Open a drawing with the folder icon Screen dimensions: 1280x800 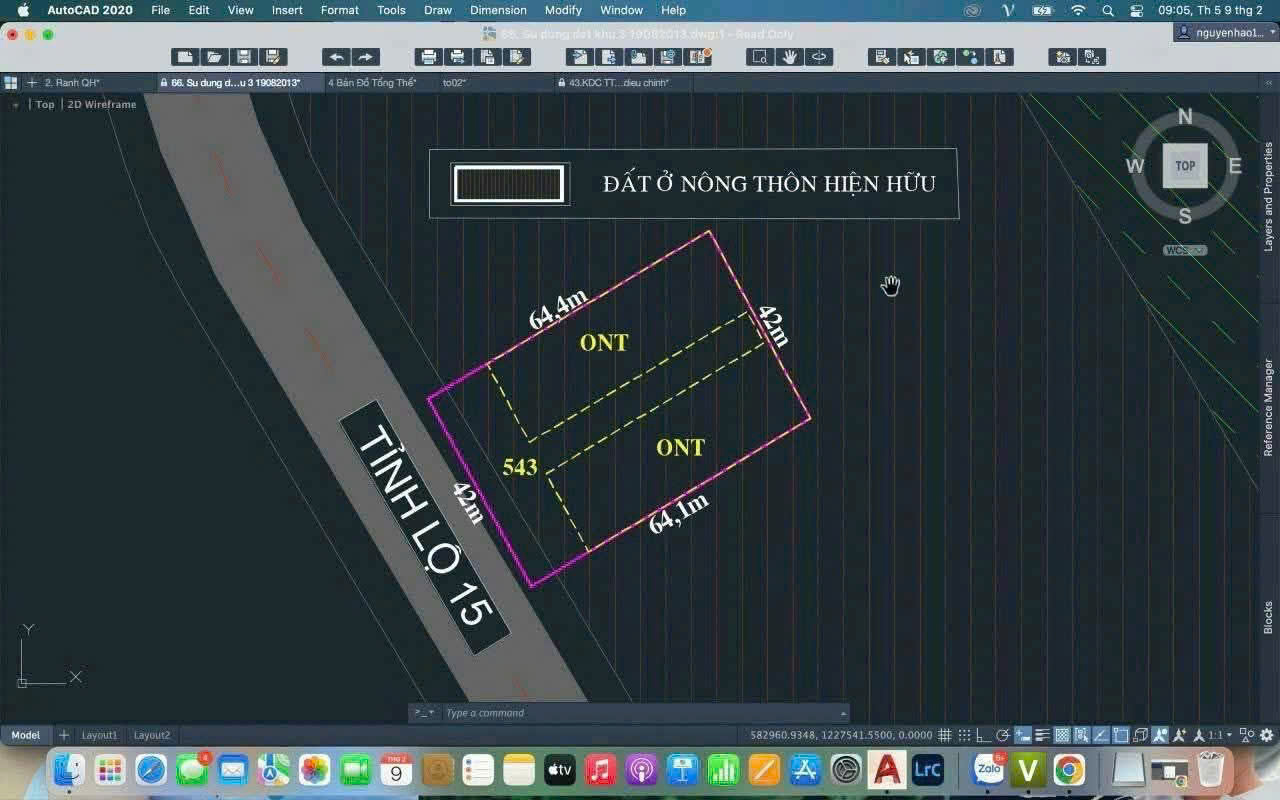(213, 57)
